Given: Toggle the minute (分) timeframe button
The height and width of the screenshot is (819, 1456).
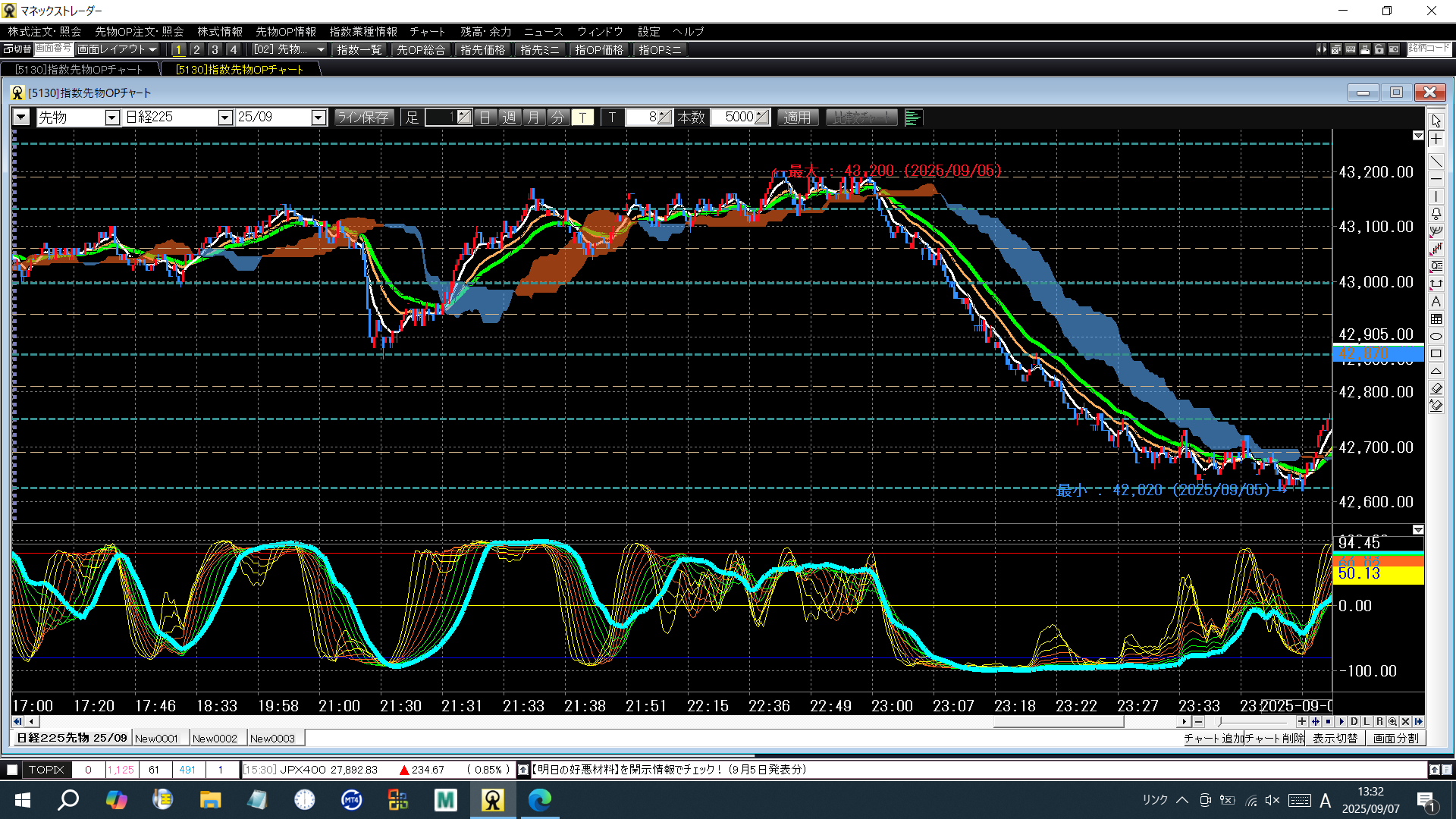Looking at the screenshot, I should pos(557,118).
